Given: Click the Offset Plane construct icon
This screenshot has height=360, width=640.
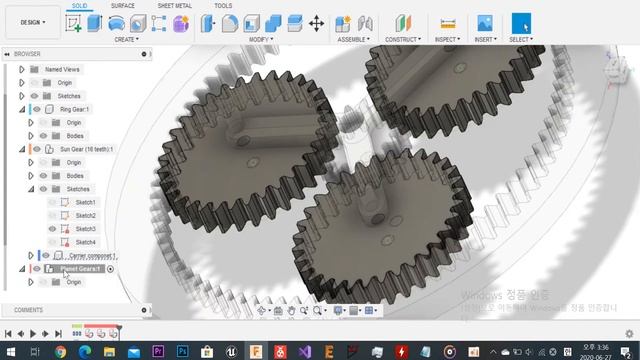Looking at the screenshot, I should pyautogui.click(x=403, y=23).
